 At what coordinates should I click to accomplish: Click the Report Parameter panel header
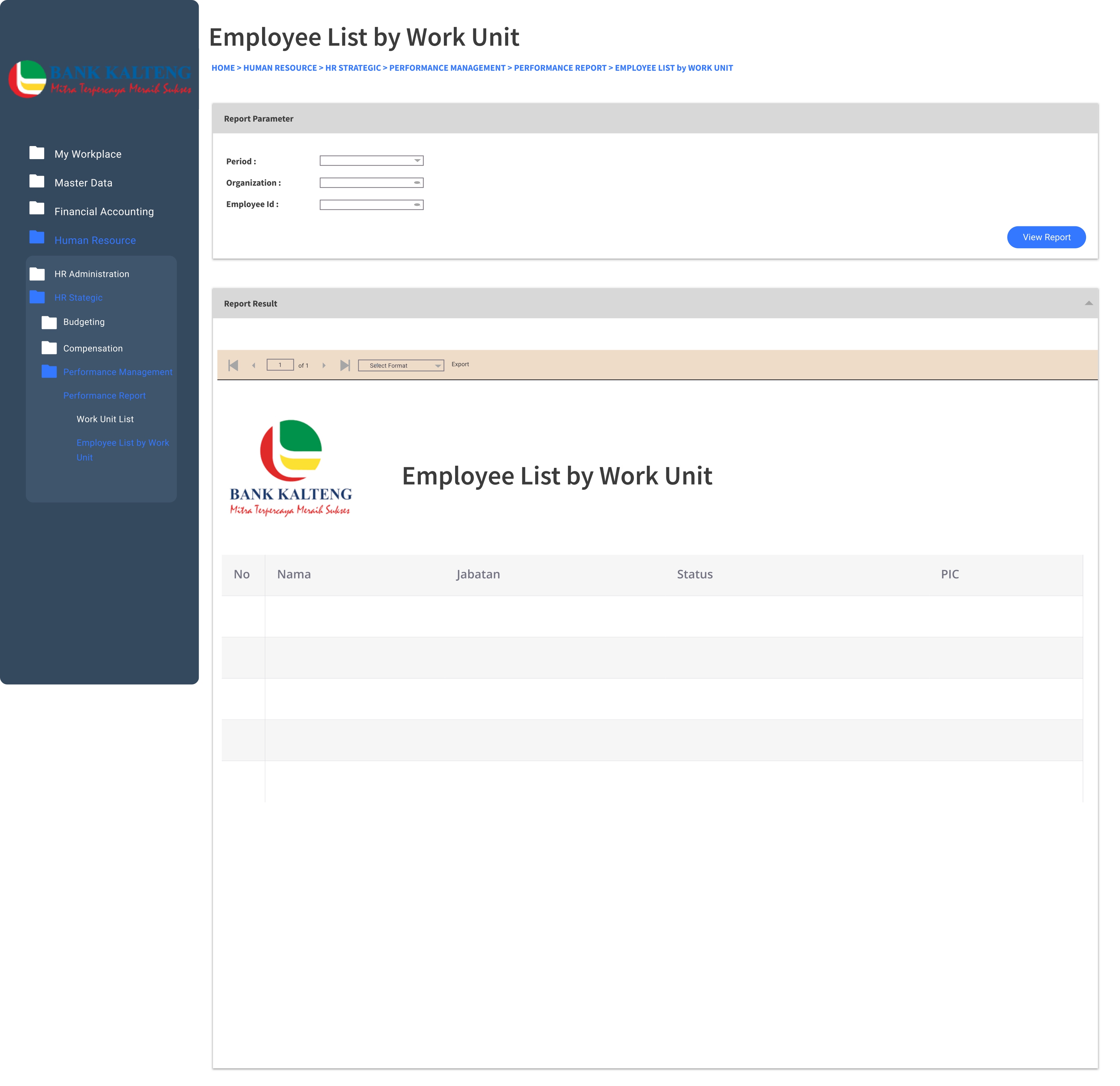(655, 119)
